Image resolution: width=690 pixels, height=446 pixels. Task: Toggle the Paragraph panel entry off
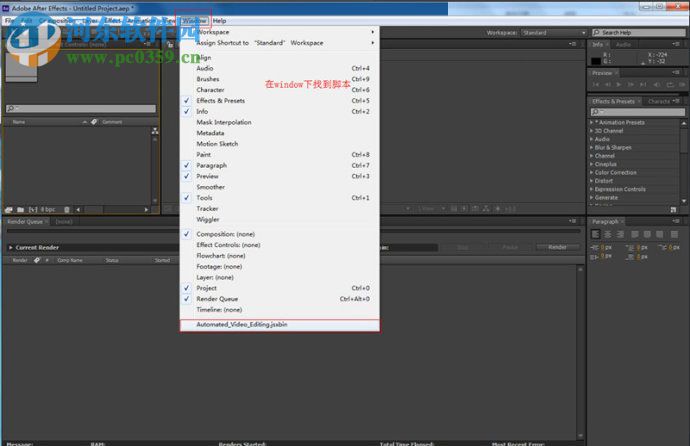280,165
